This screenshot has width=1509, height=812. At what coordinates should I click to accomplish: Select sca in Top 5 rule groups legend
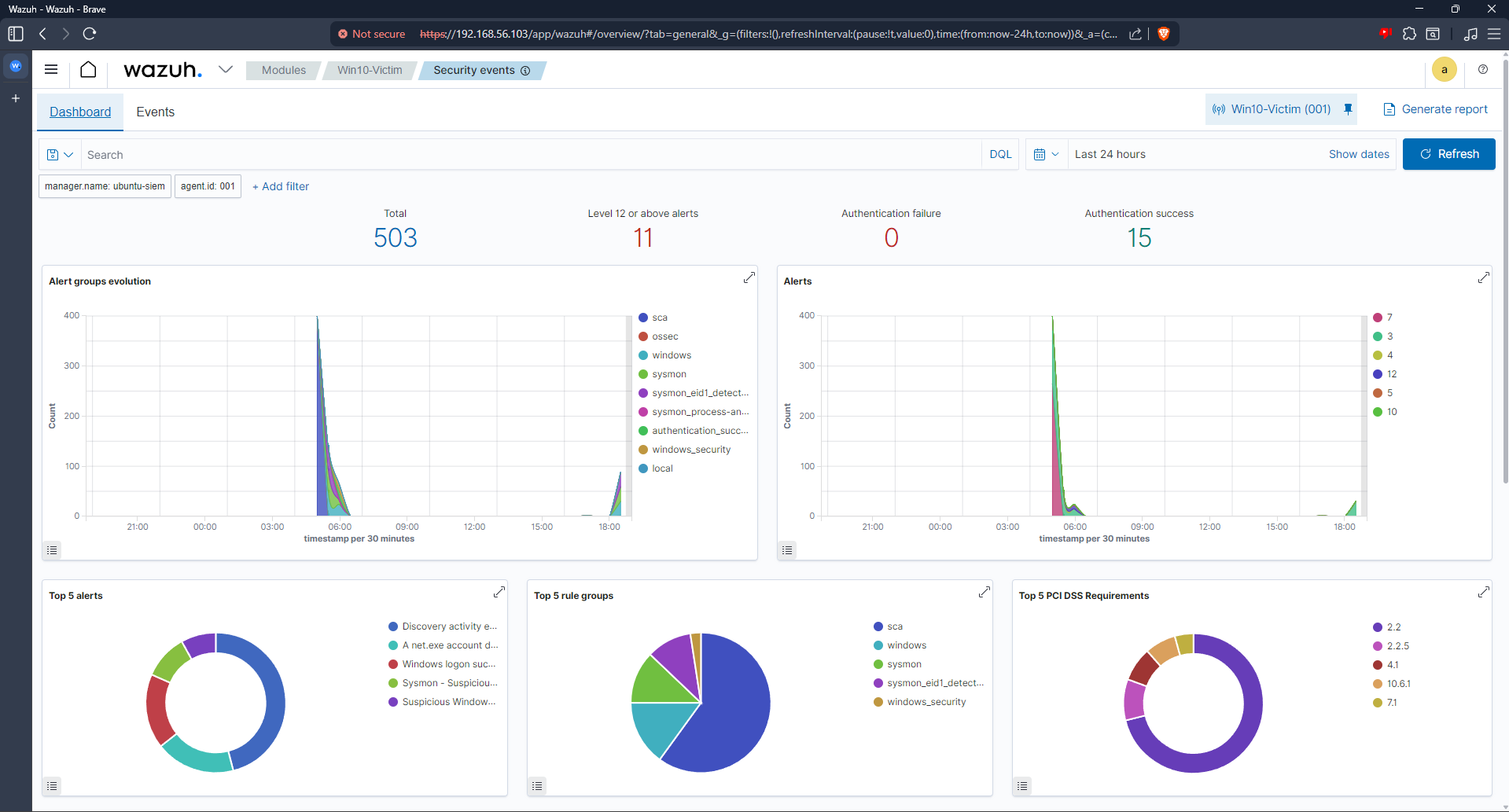(x=895, y=626)
